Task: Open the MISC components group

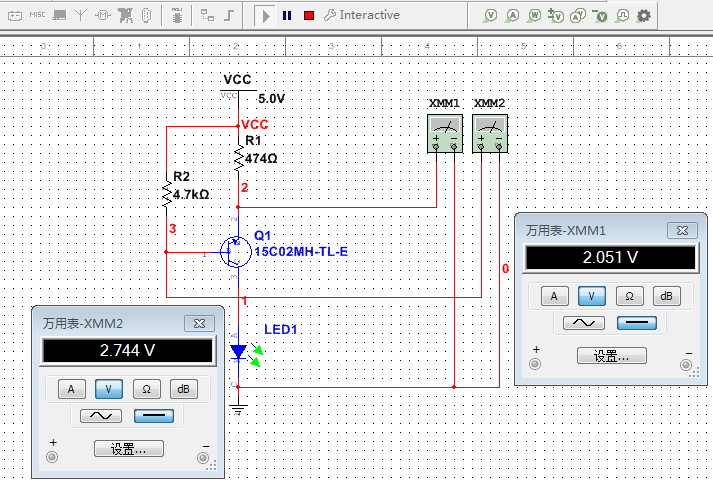Action: click(x=37, y=15)
